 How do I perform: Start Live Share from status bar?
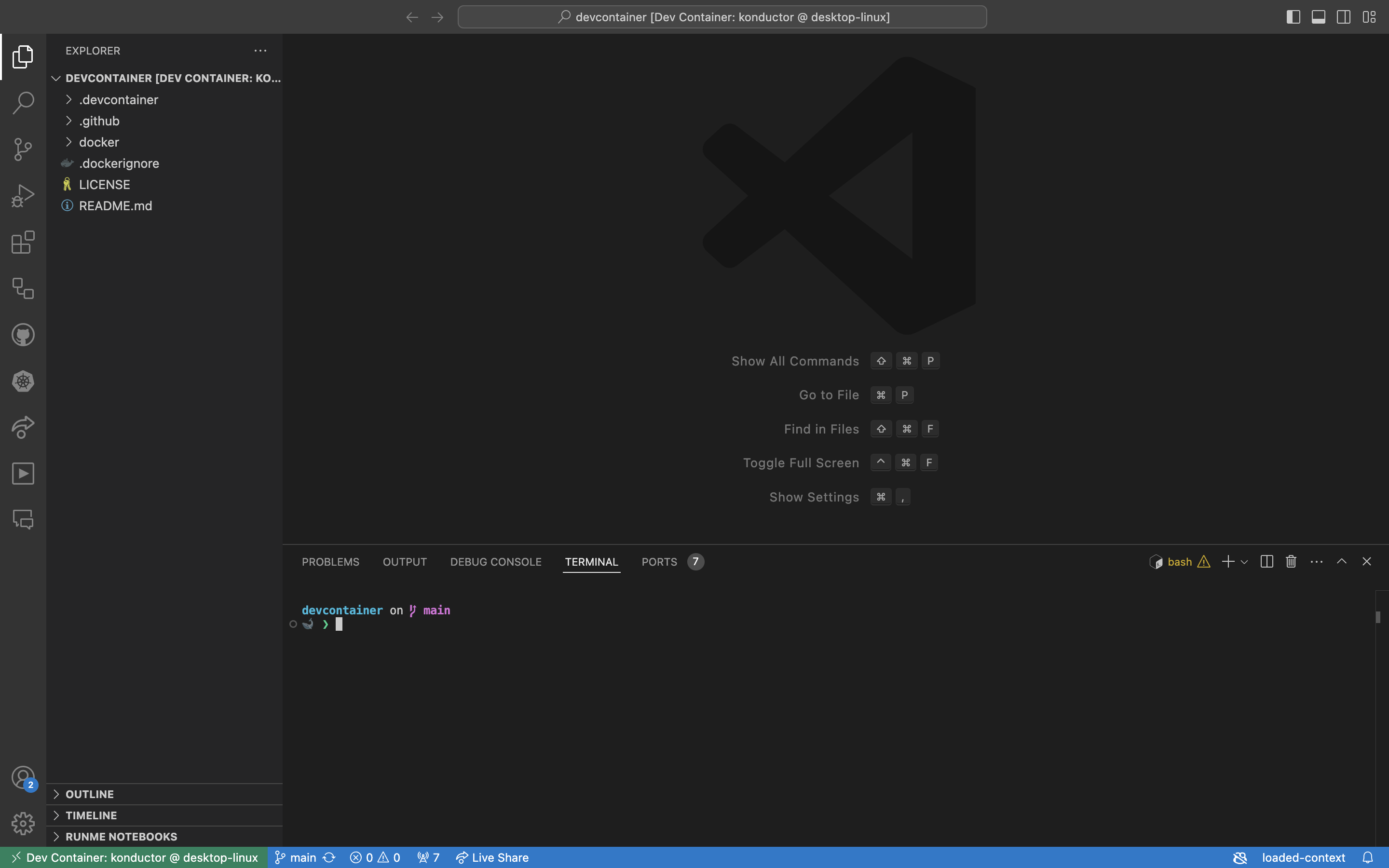pyautogui.click(x=492, y=858)
